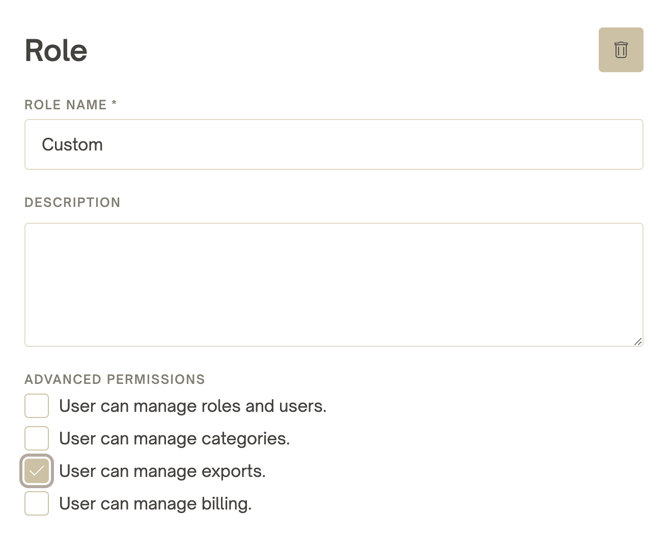Viewport: 670px width, 540px height.
Task: Click the "User can manage billing." label text
Action: click(155, 504)
